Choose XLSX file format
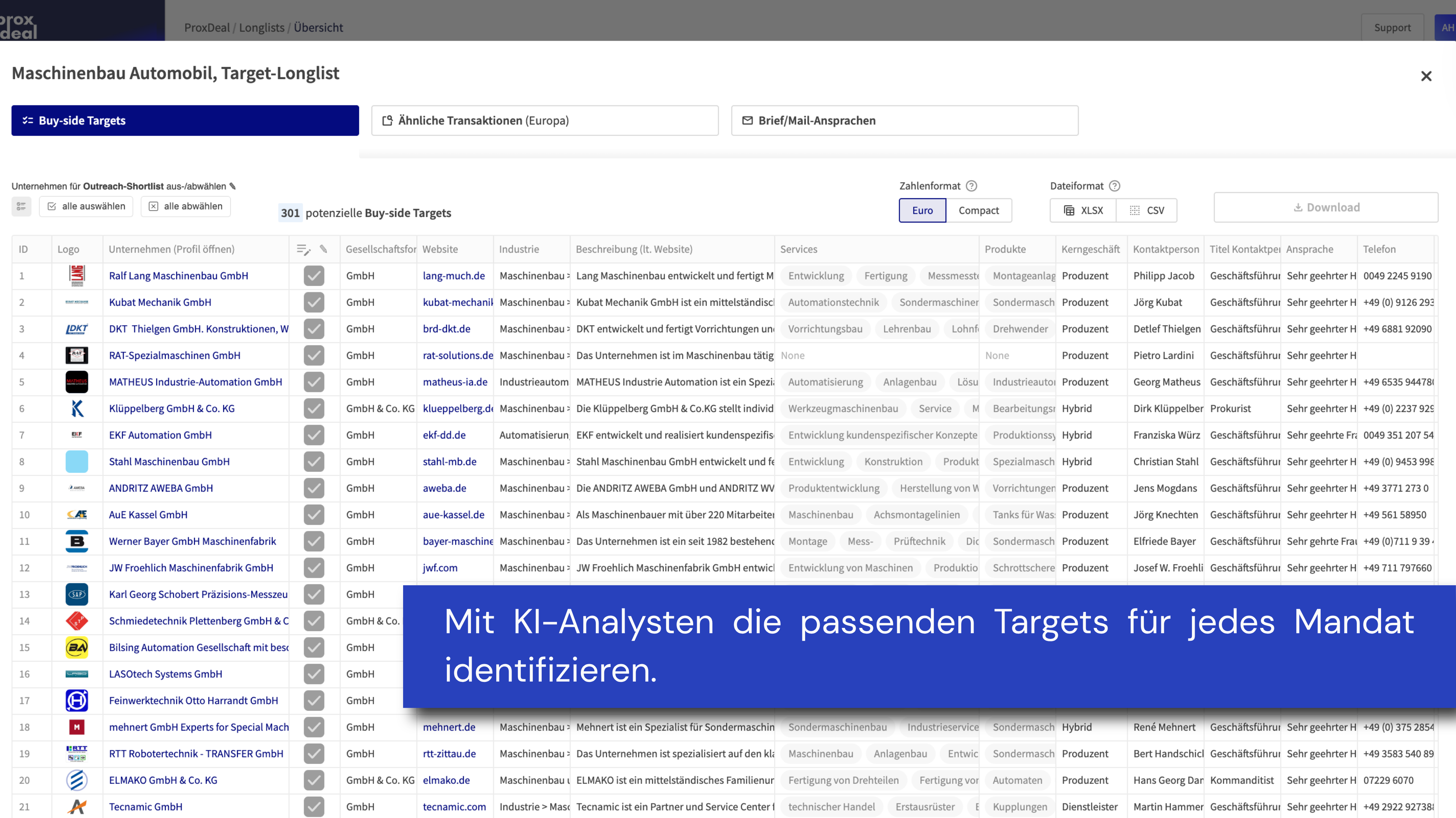 (x=1083, y=210)
